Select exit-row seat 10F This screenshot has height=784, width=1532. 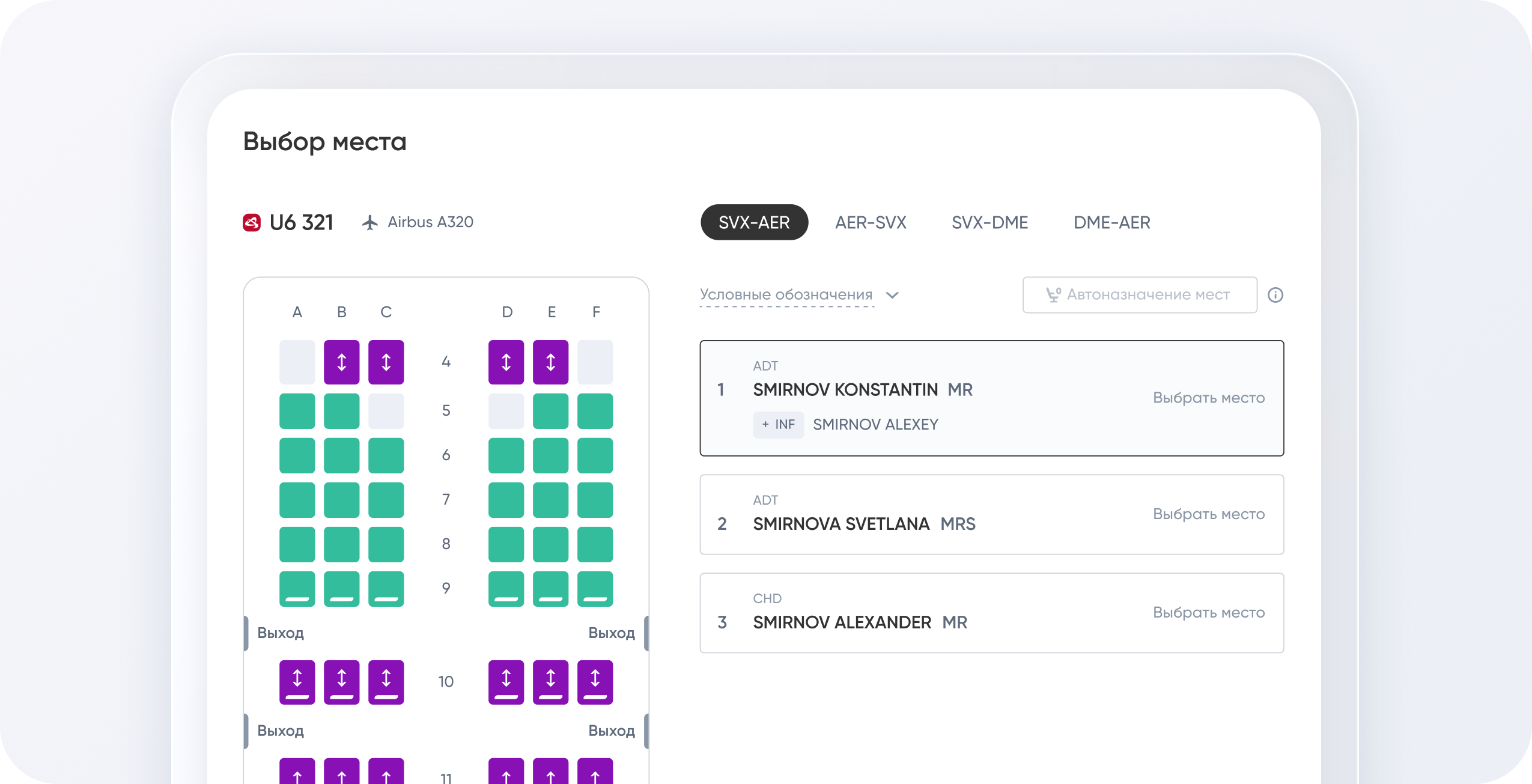[595, 682]
